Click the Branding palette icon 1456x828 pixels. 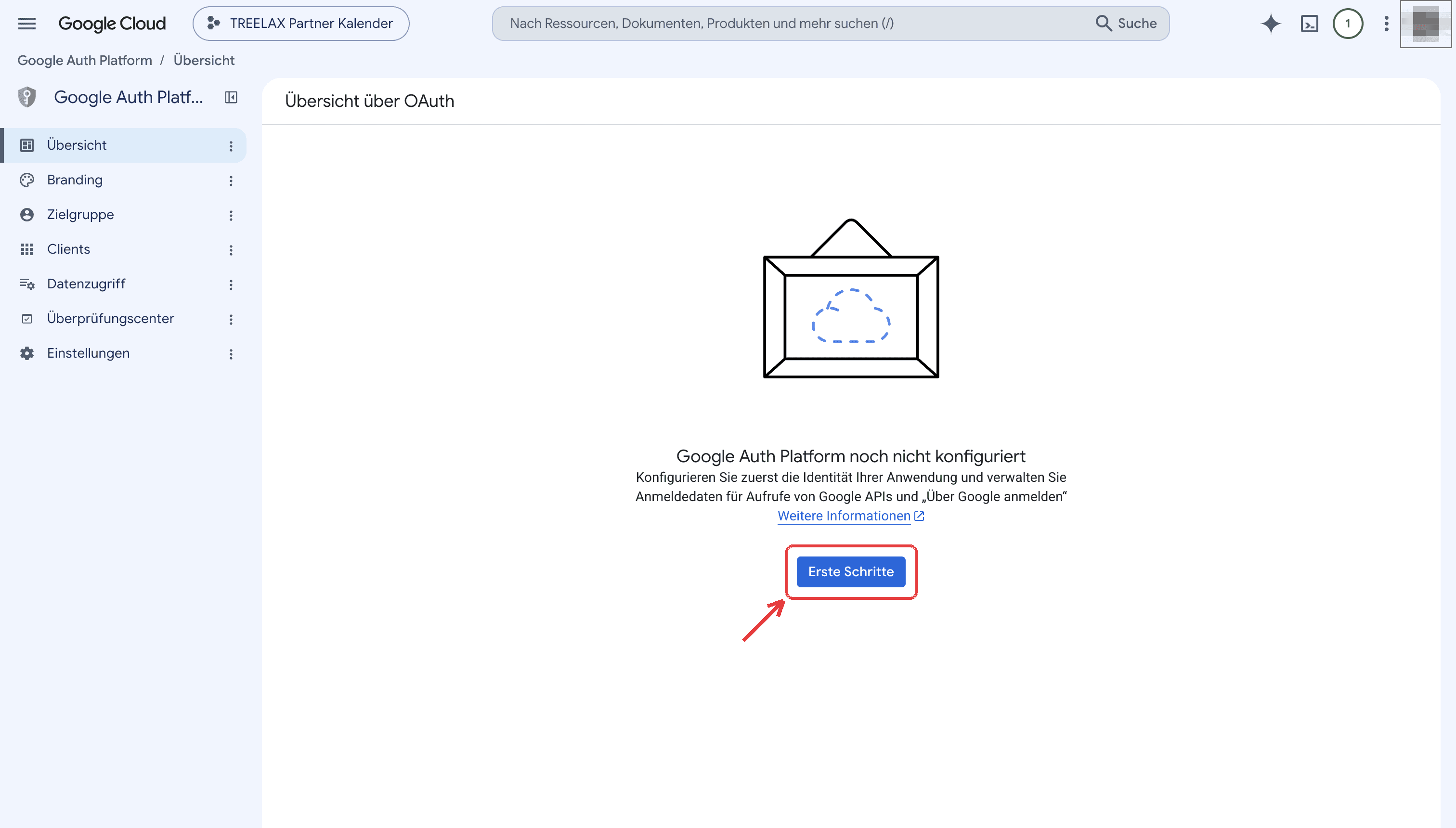pos(27,180)
